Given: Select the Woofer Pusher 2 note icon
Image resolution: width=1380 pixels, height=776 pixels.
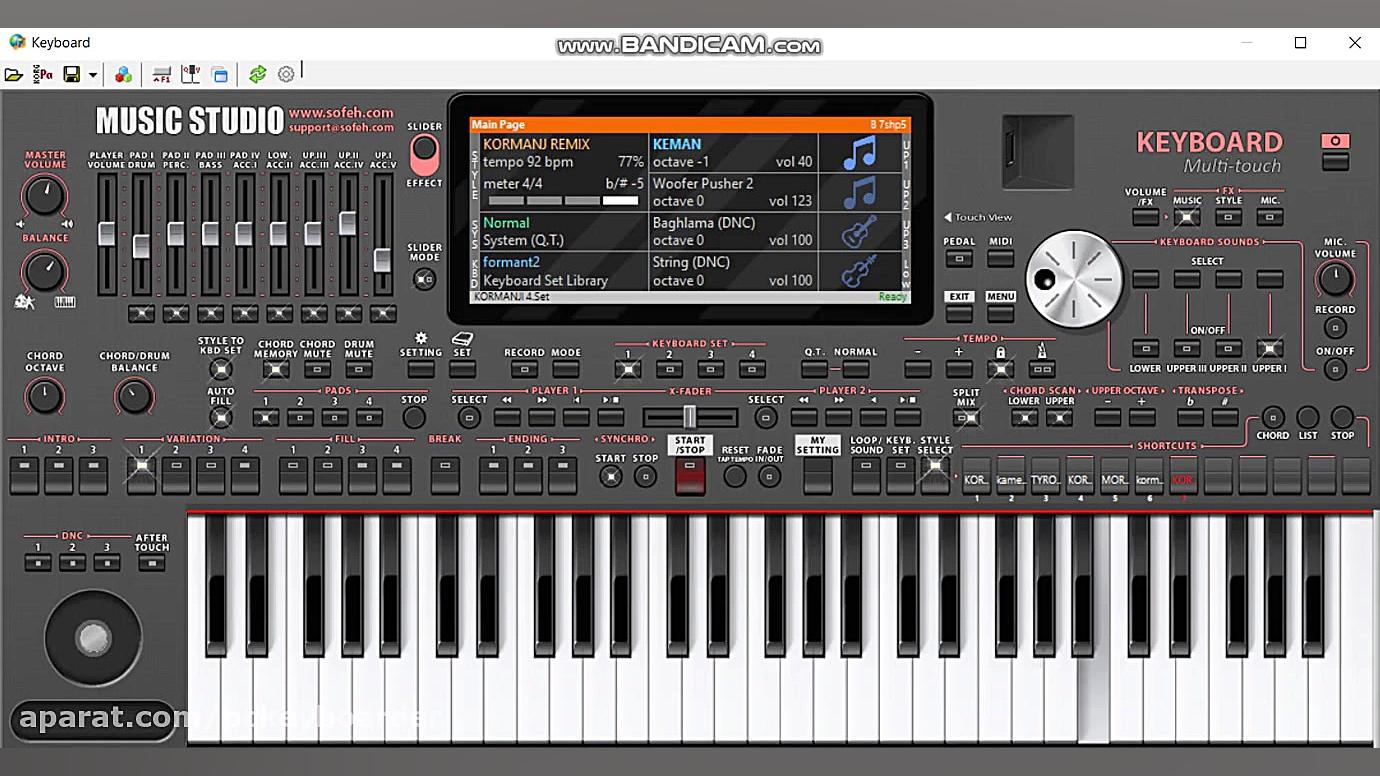Looking at the screenshot, I should tap(859, 192).
